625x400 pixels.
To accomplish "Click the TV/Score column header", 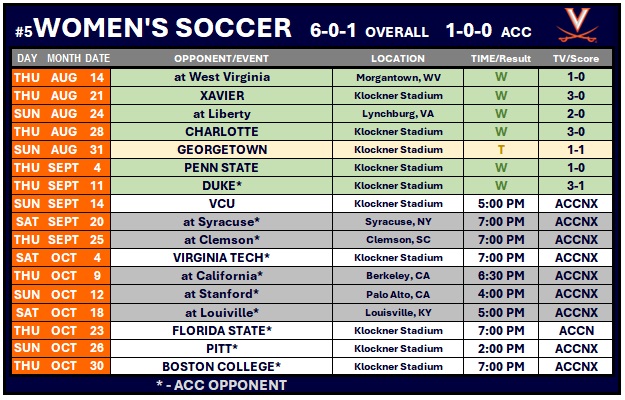I will [576, 59].
